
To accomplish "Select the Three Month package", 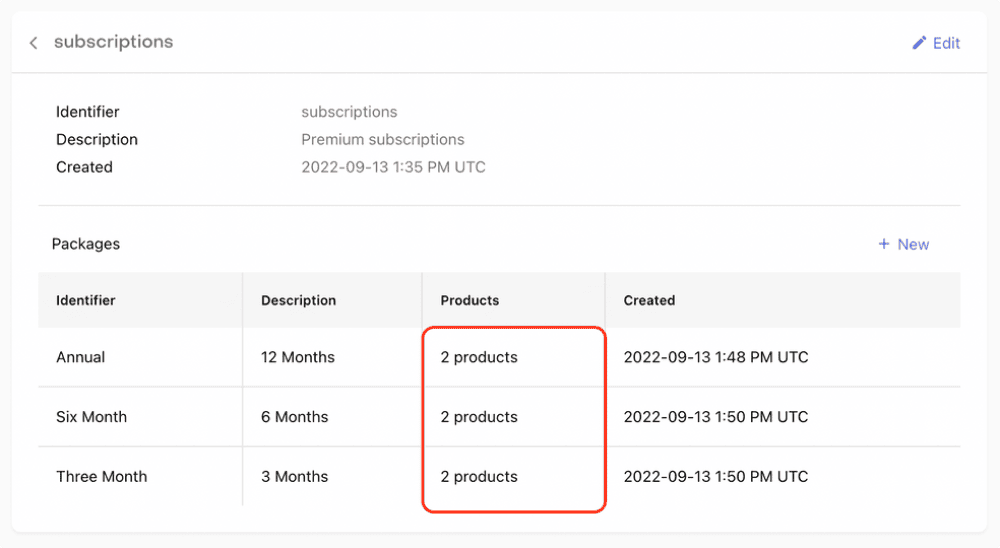I will [x=101, y=477].
